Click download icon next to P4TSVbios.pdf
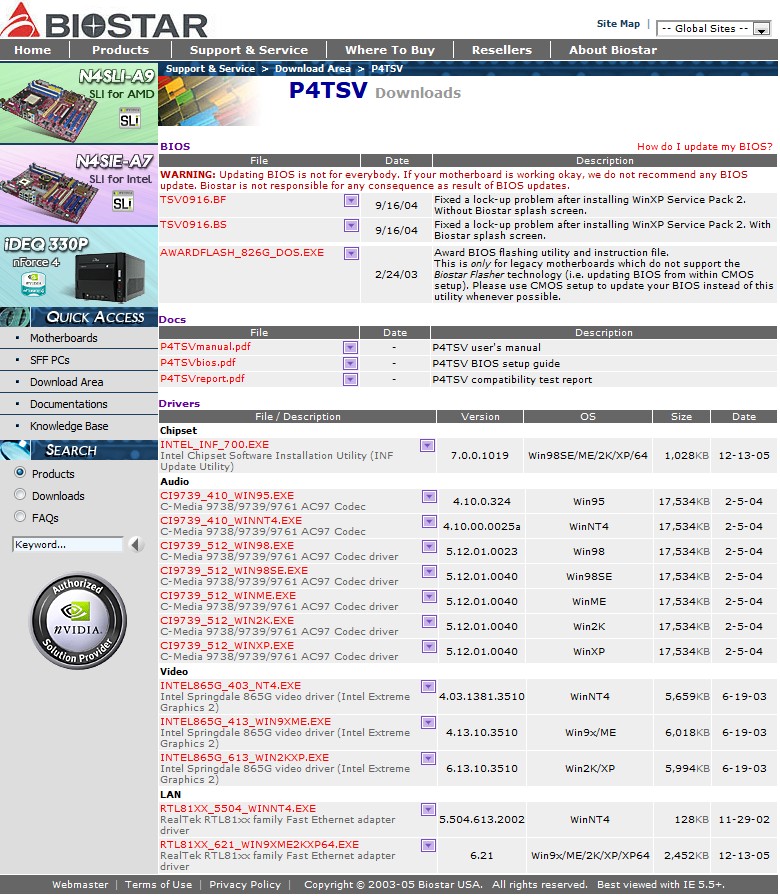780x896 pixels. (x=350, y=363)
